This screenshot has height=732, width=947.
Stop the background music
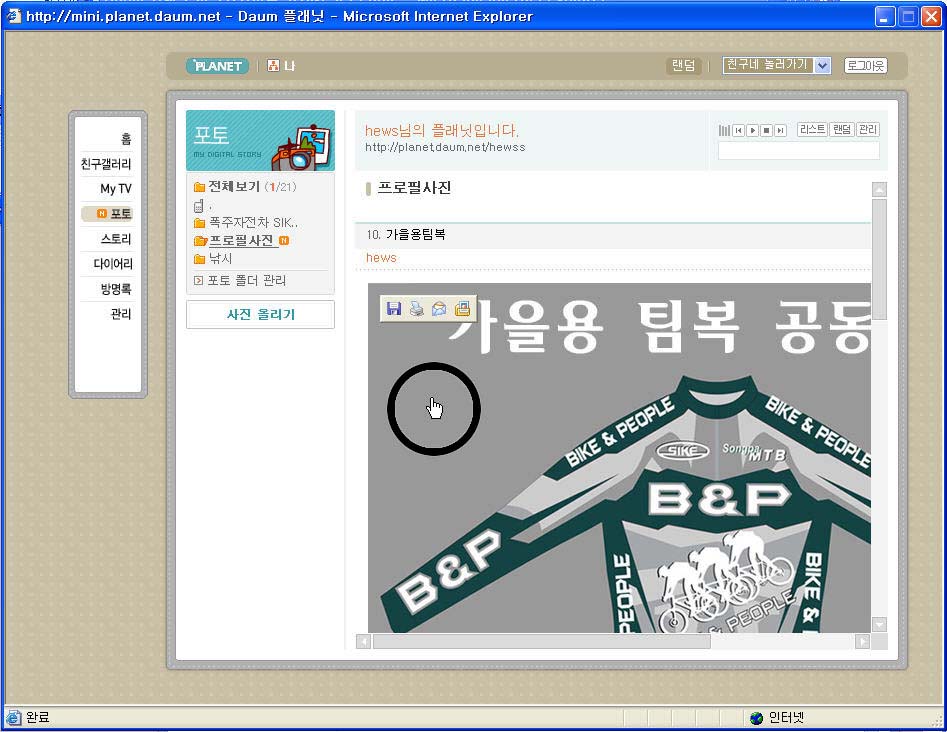[x=766, y=130]
